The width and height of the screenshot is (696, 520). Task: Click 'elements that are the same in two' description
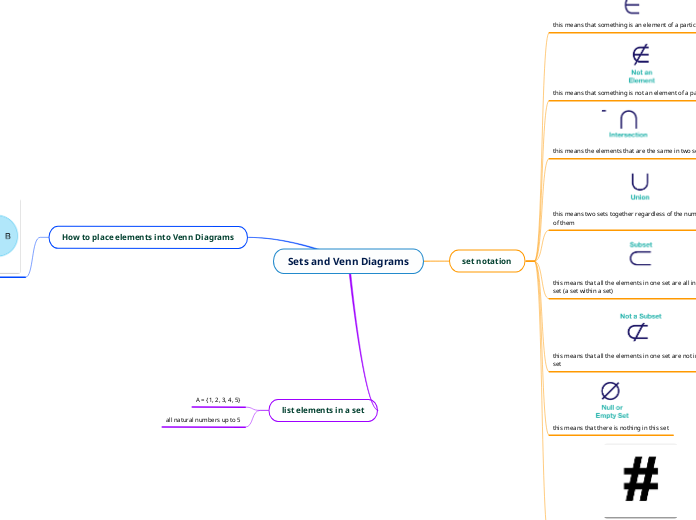coord(624,151)
